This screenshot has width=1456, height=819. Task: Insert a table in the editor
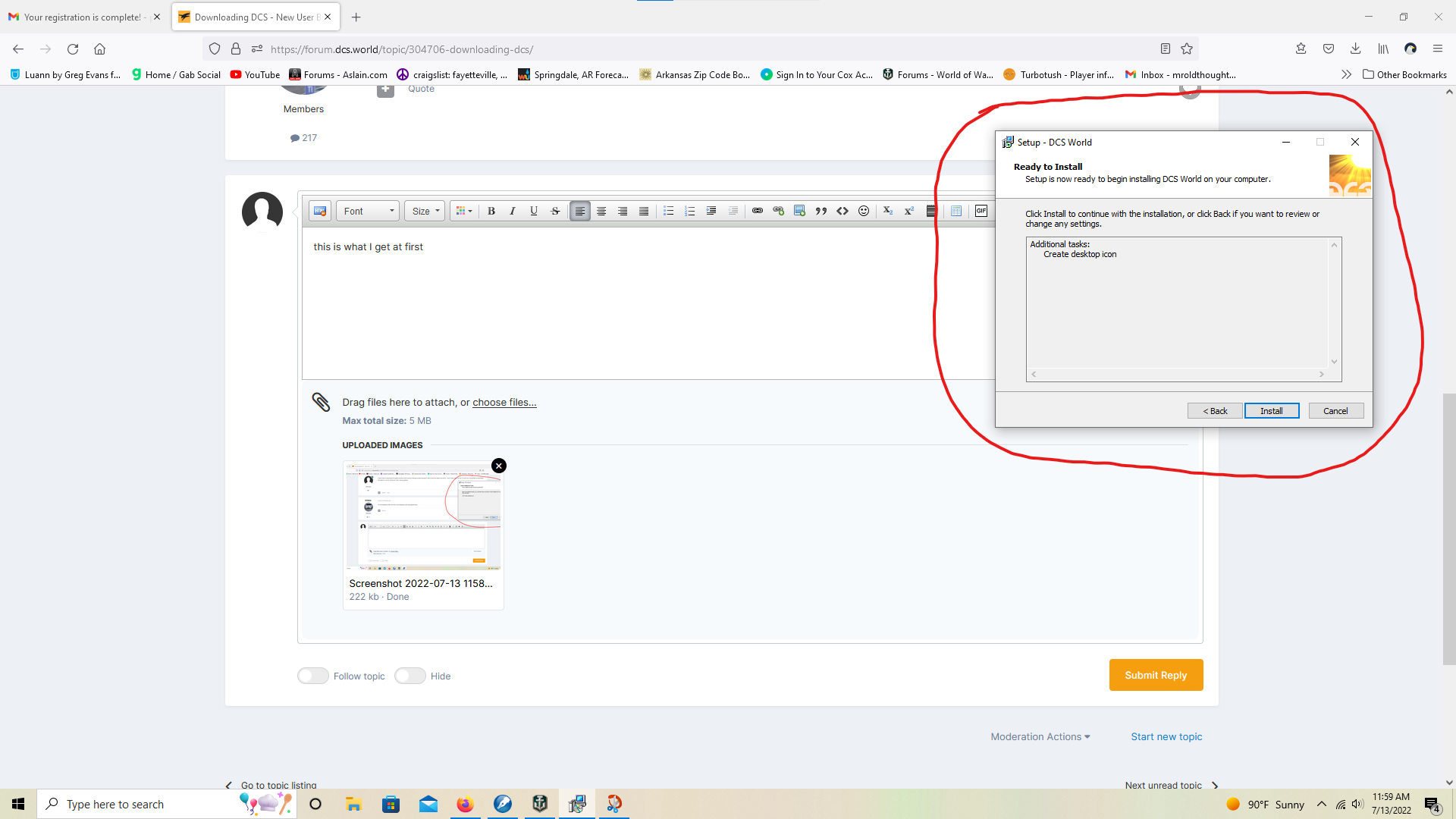(956, 211)
